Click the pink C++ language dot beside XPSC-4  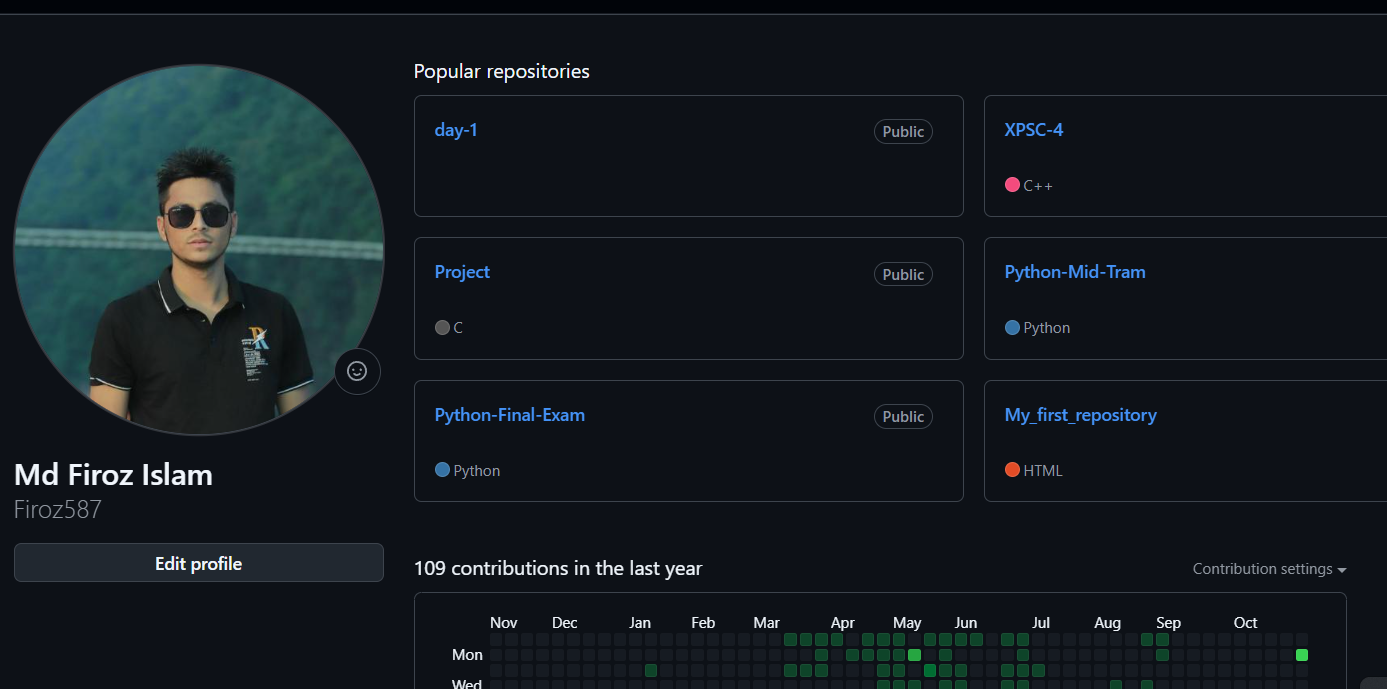click(x=1012, y=185)
